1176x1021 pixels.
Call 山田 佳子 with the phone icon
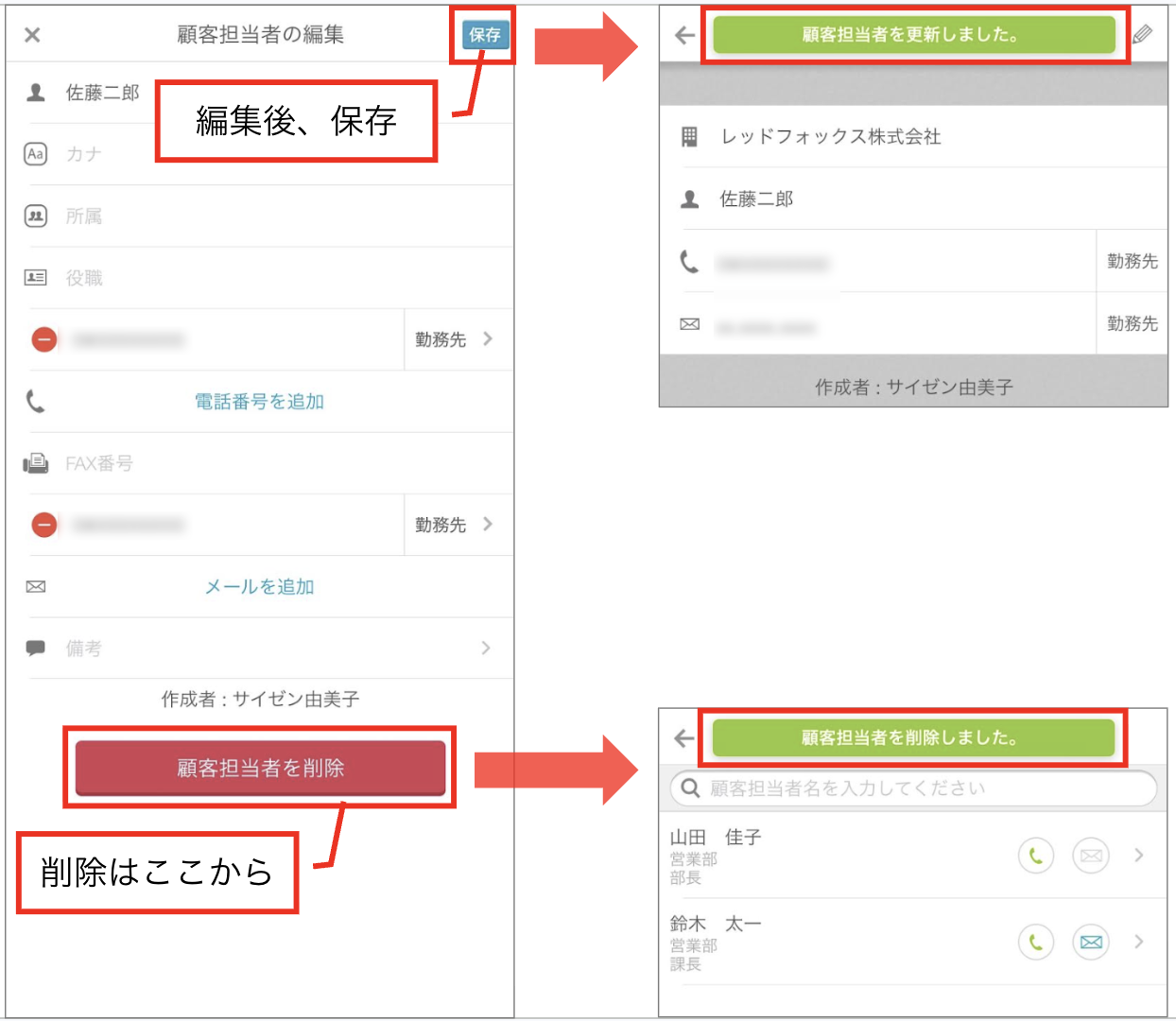[1036, 856]
